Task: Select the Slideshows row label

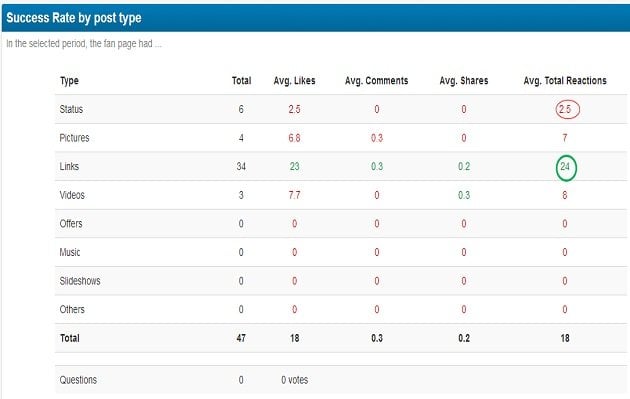Action: 80,281
